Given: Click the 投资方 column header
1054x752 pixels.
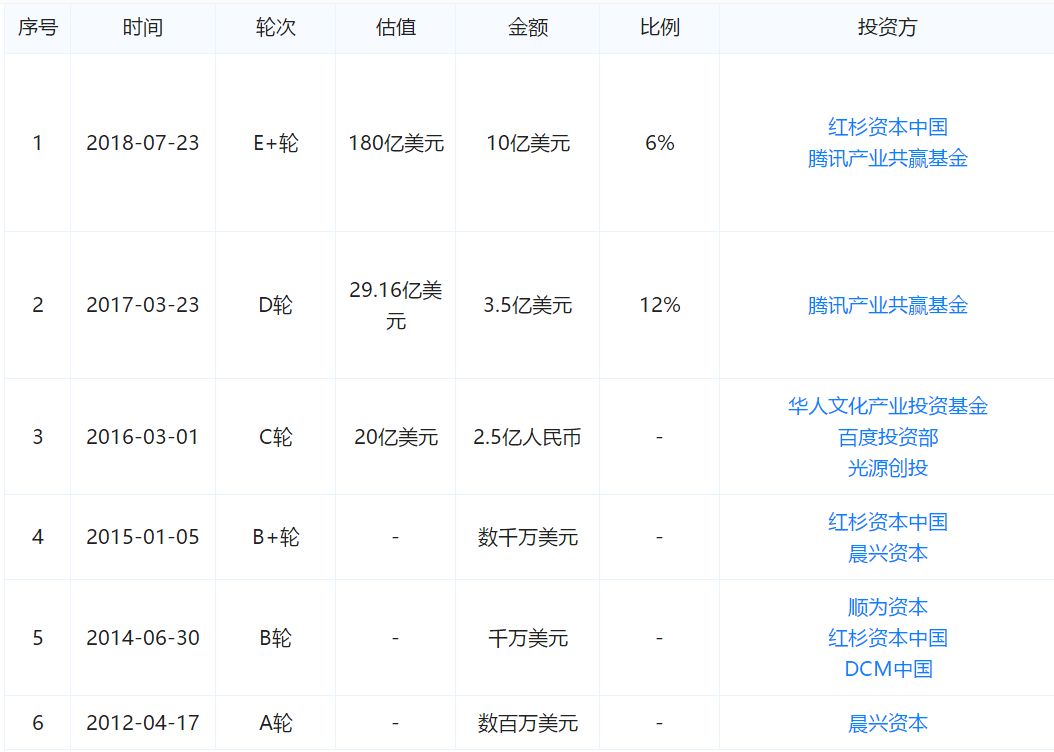Looking at the screenshot, I should [887, 28].
